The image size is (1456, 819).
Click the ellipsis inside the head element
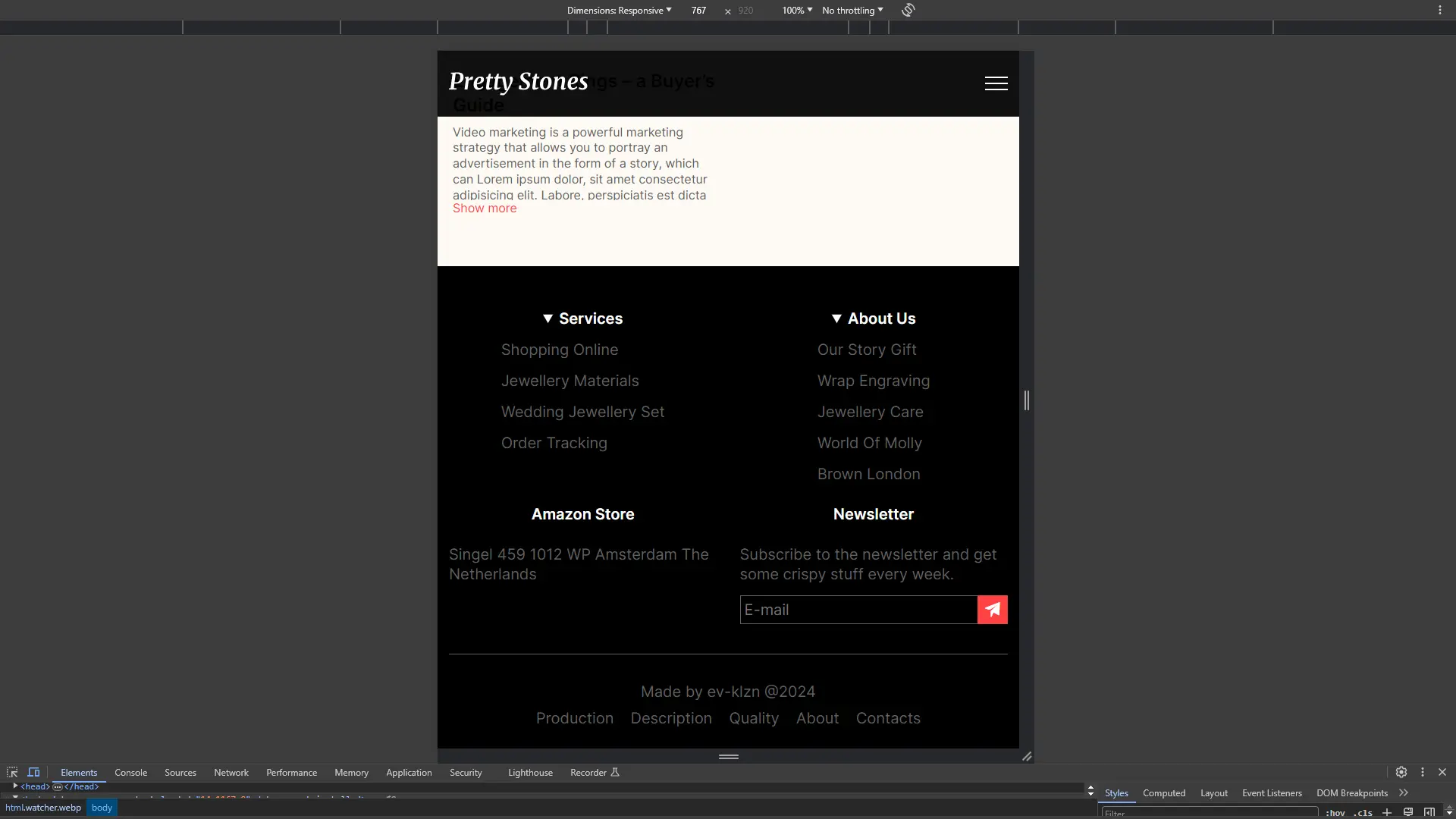pyautogui.click(x=58, y=787)
